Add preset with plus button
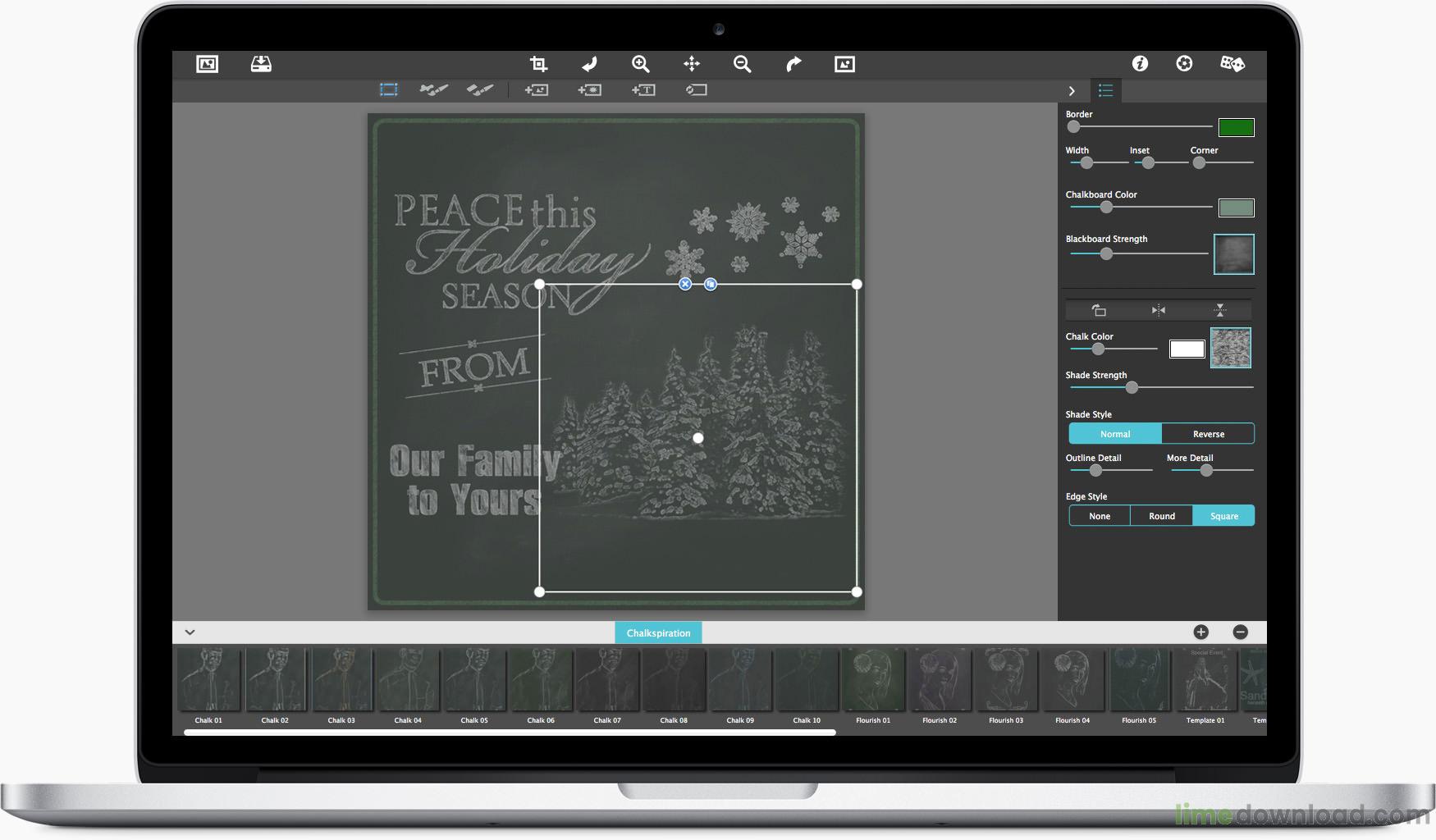Viewport: 1436px width, 840px height. tap(1200, 632)
